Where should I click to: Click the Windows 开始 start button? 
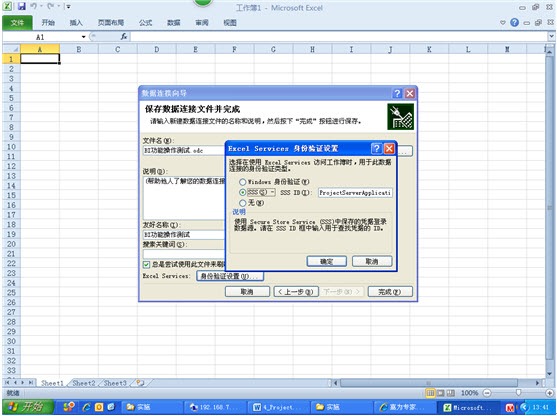28,407
